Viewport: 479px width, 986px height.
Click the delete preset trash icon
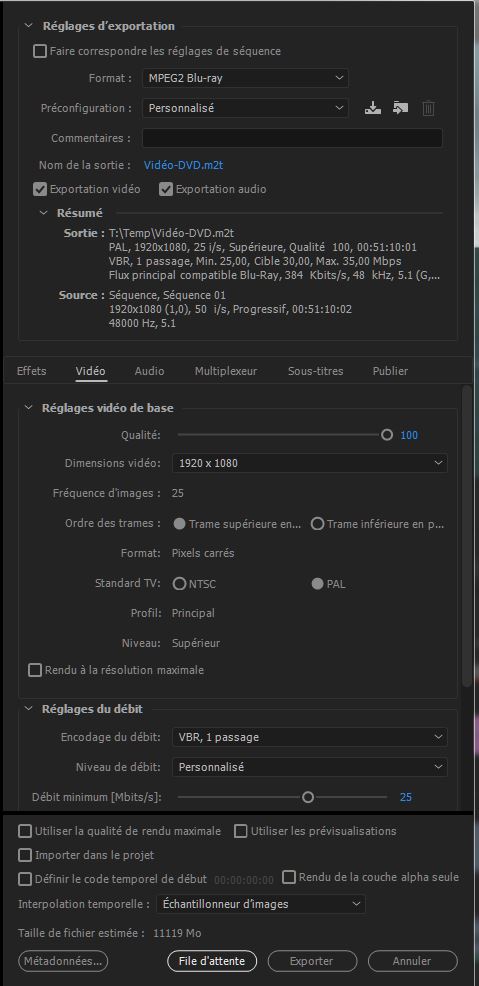[428, 108]
